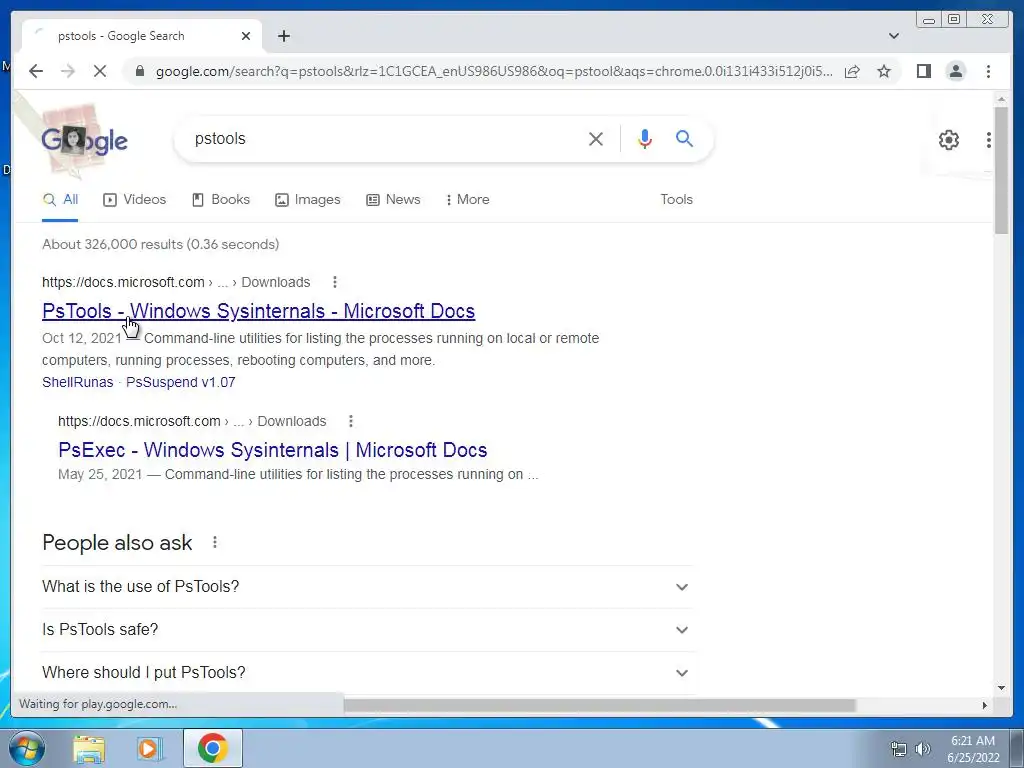The width and height of the screenshot is (1024, 768).
Task: Switch to the News tab
Action: pos(393,200)
